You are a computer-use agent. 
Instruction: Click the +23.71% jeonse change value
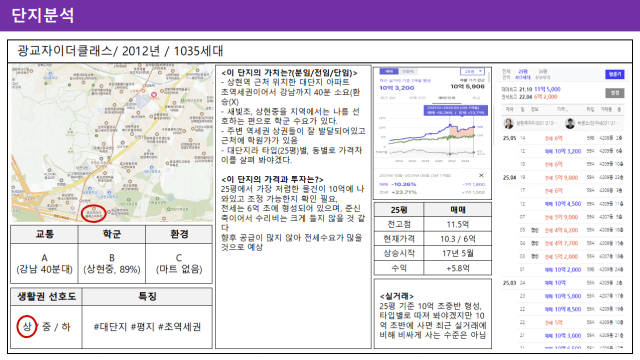tap(404, 192)
